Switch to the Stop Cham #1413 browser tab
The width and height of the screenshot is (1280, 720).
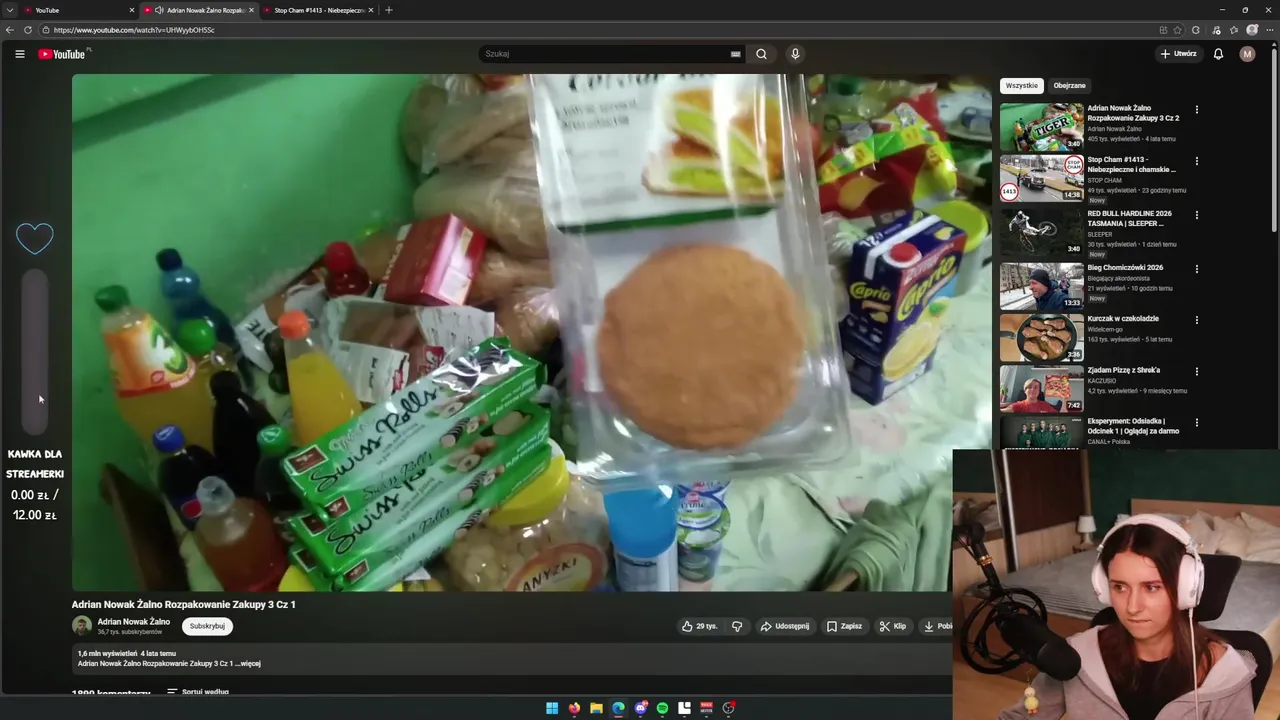(315, 10)
